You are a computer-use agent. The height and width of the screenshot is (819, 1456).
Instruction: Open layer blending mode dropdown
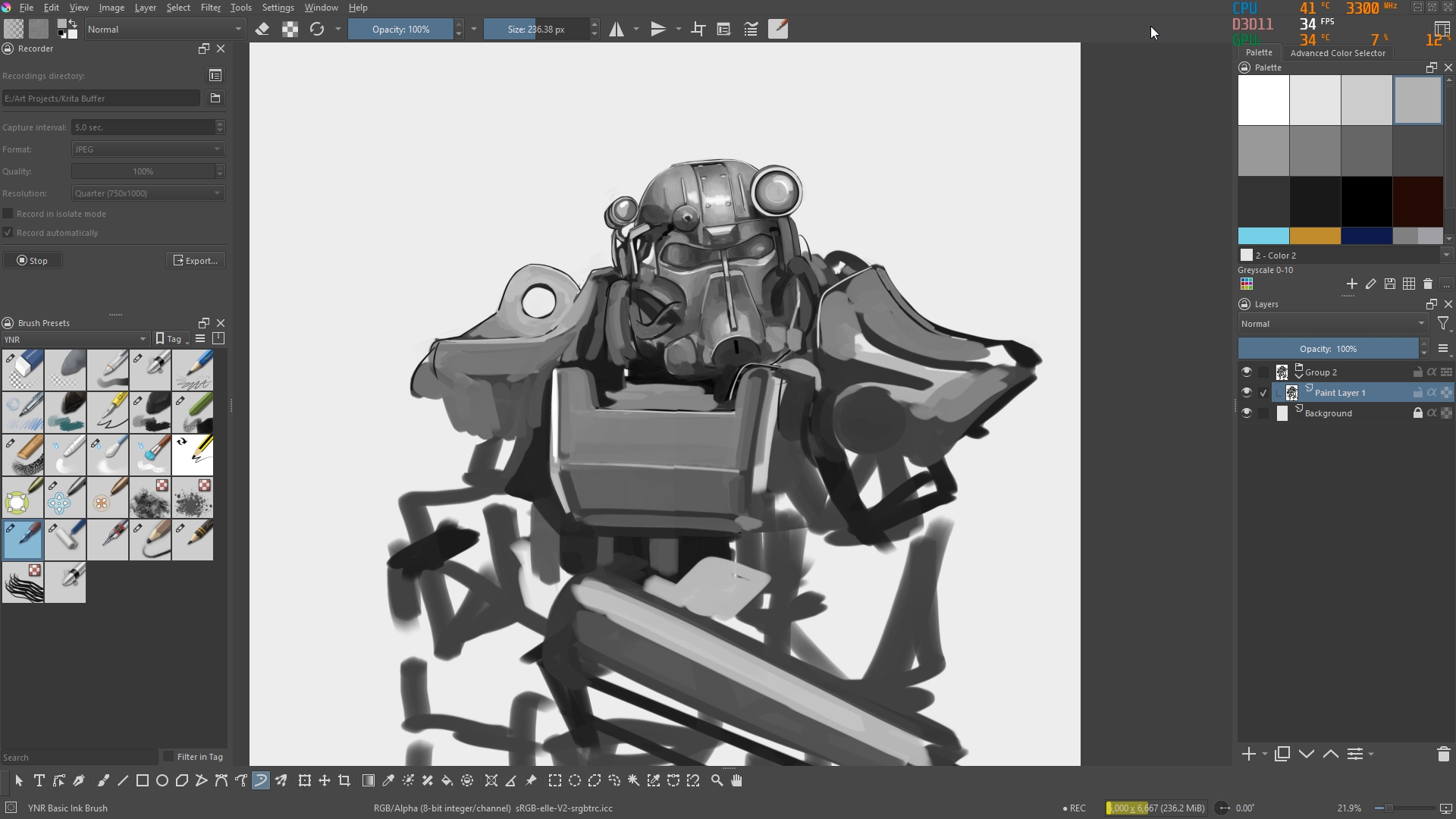pyautogui.click(x=1333, y=324)
